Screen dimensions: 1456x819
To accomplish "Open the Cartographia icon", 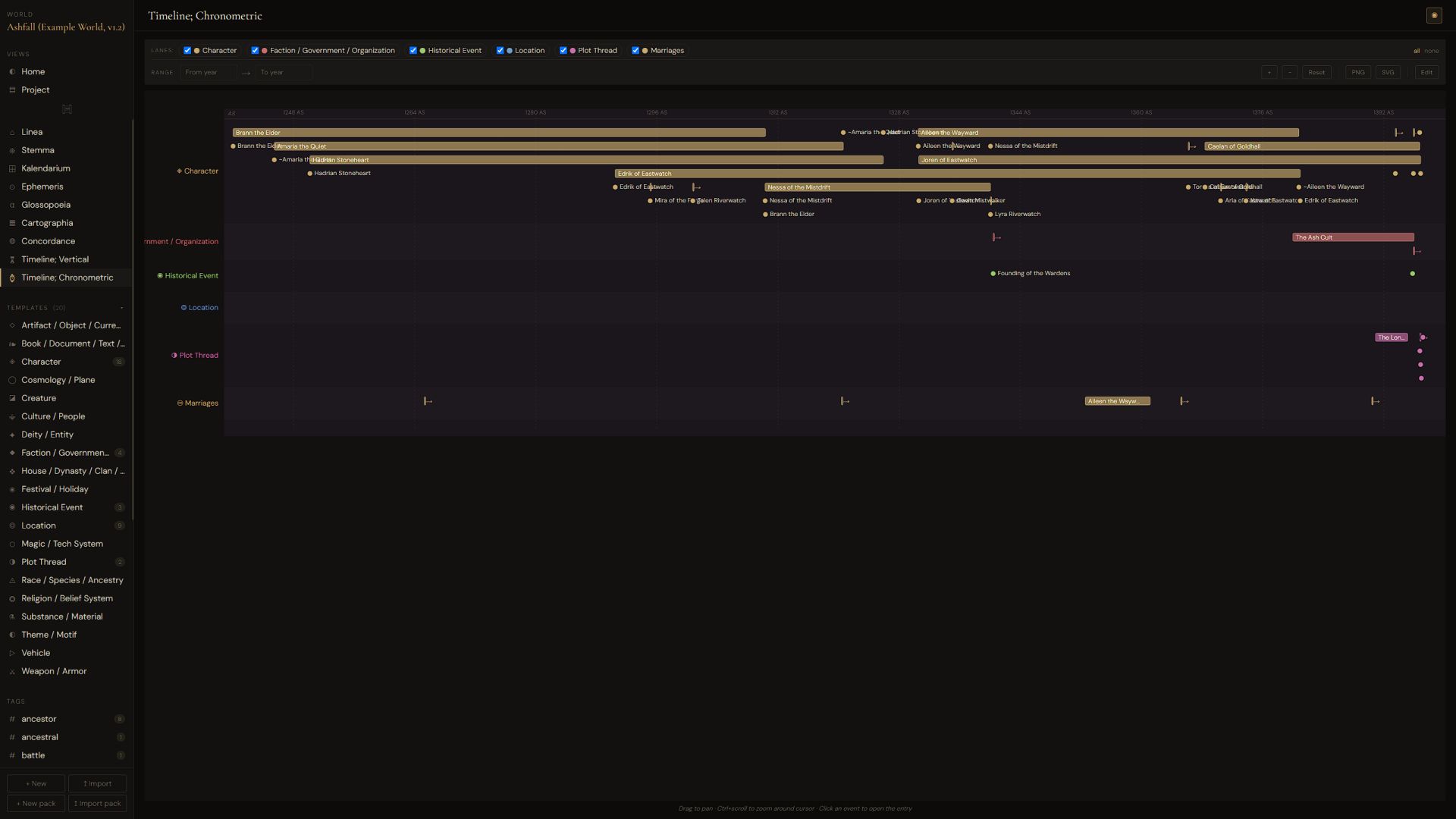I will pos(12,224).
